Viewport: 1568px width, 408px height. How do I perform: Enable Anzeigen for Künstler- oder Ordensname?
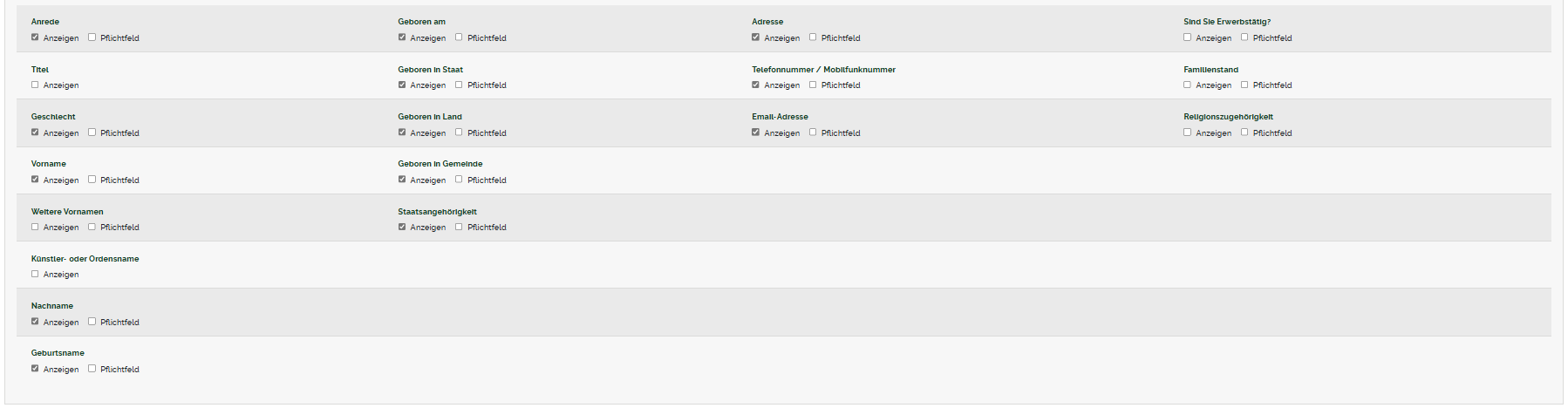[x=35, y=274]
